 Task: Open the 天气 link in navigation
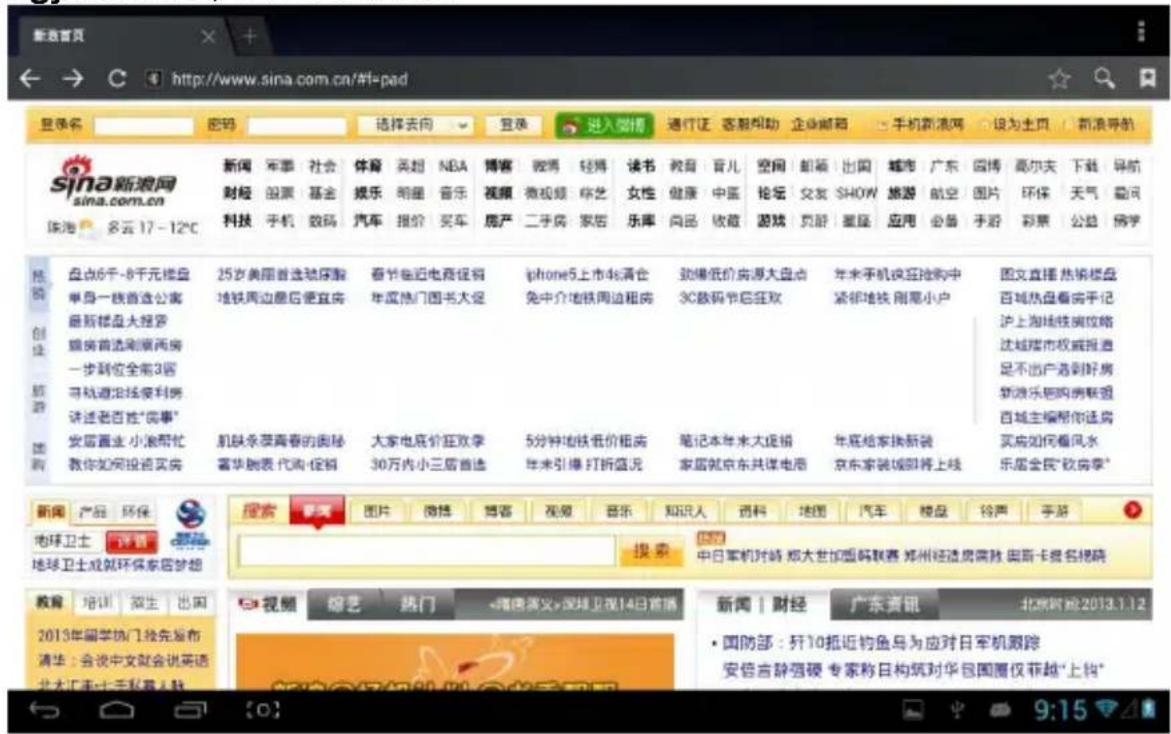pos(1084,193)
